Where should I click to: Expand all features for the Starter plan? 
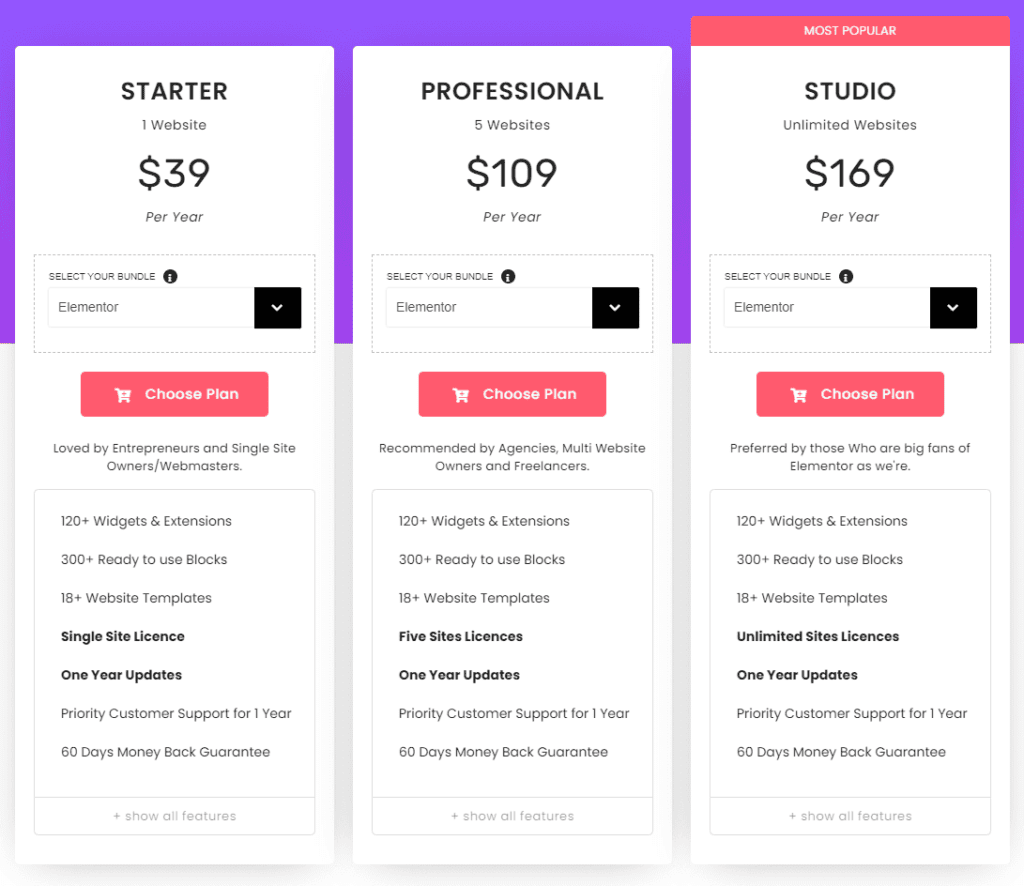coord(174,816)
